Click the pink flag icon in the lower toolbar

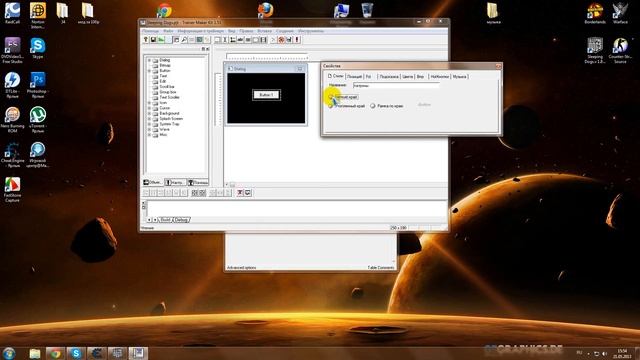pyautogui.click(x=240, y=193)
